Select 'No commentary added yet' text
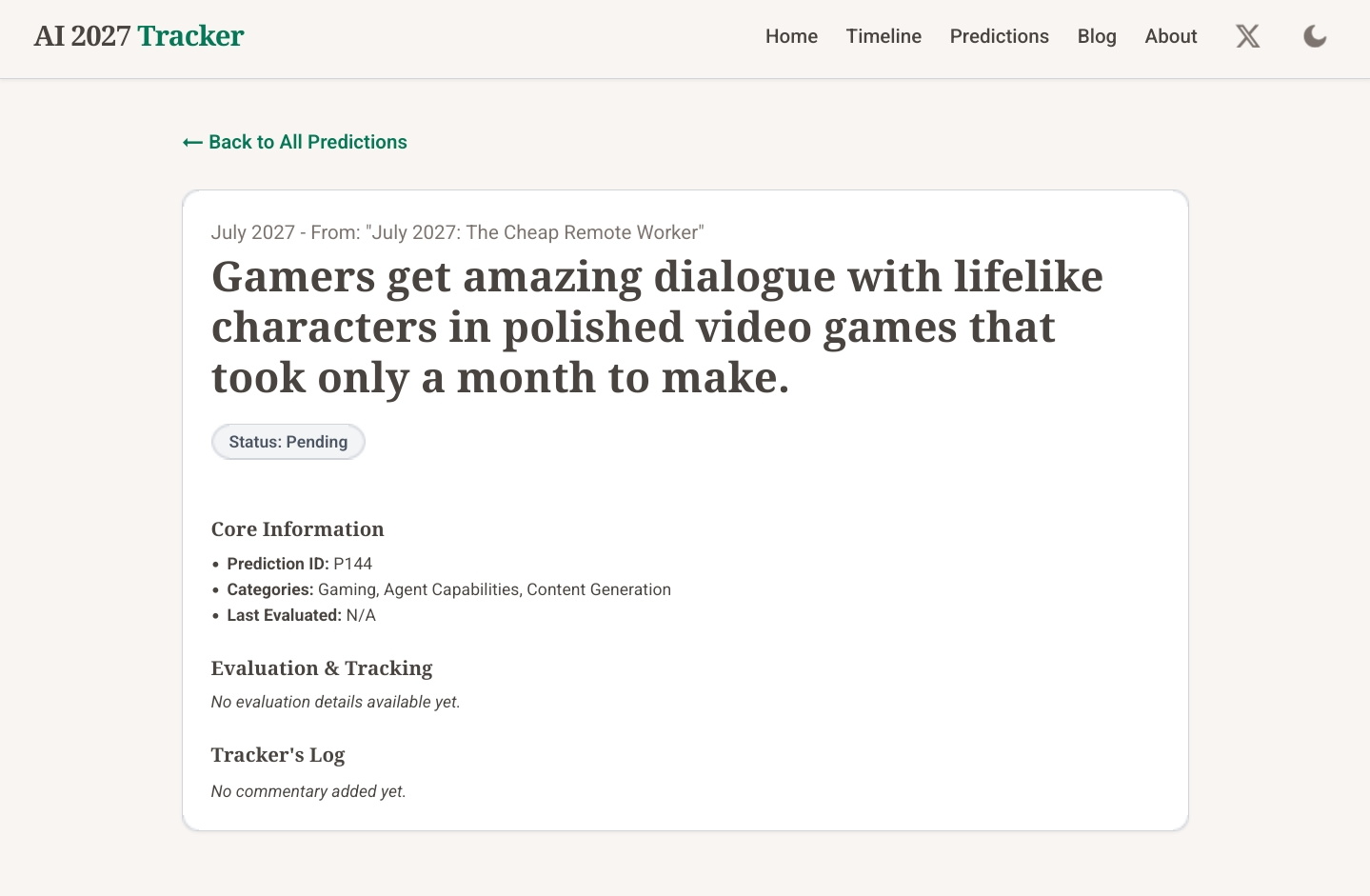This screenshot has width=1370, height=896. (308, 791)
